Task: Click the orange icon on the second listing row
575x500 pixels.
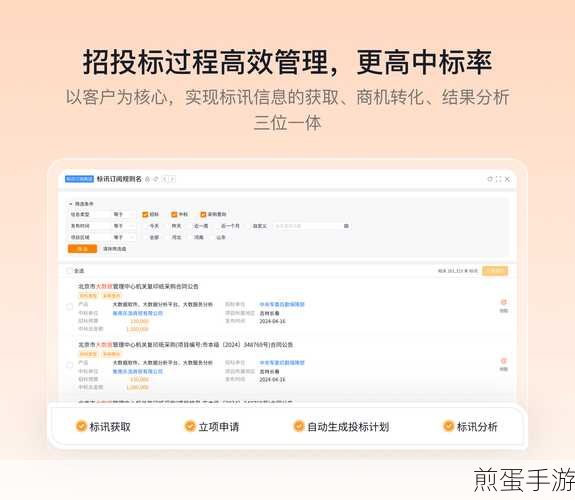Action: pyautogui.click(x=503, y=361)
